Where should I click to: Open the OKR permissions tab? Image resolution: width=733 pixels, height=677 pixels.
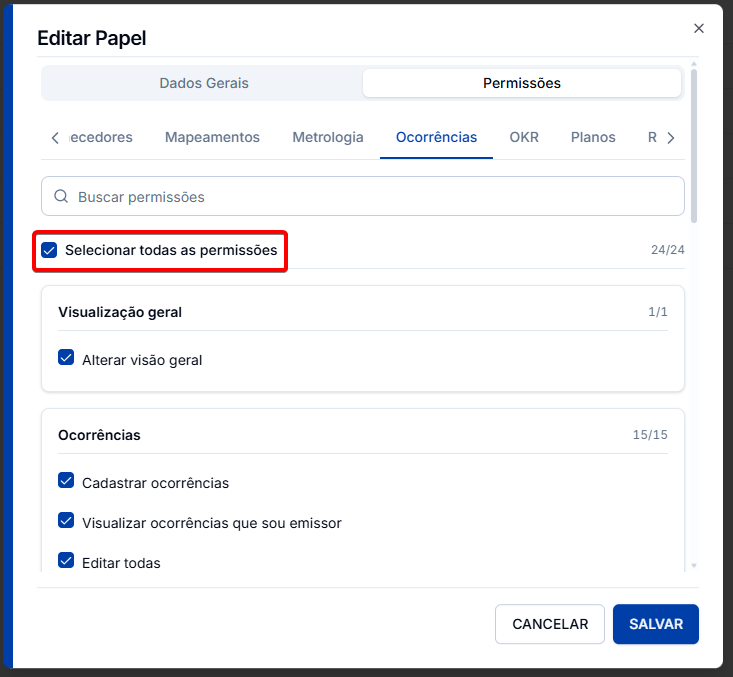(x=524, y=137)
